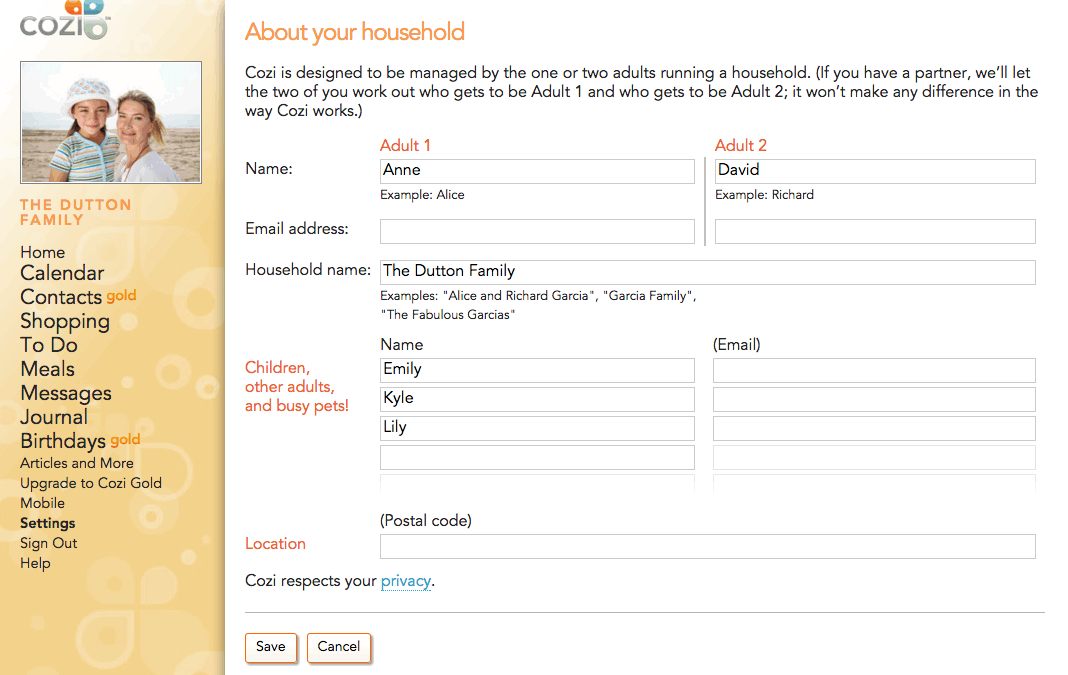1068x675 pixels.
Task: Click the 'Example: Richard' hint text
Action: pyautogui.click(x=764, y=195)
